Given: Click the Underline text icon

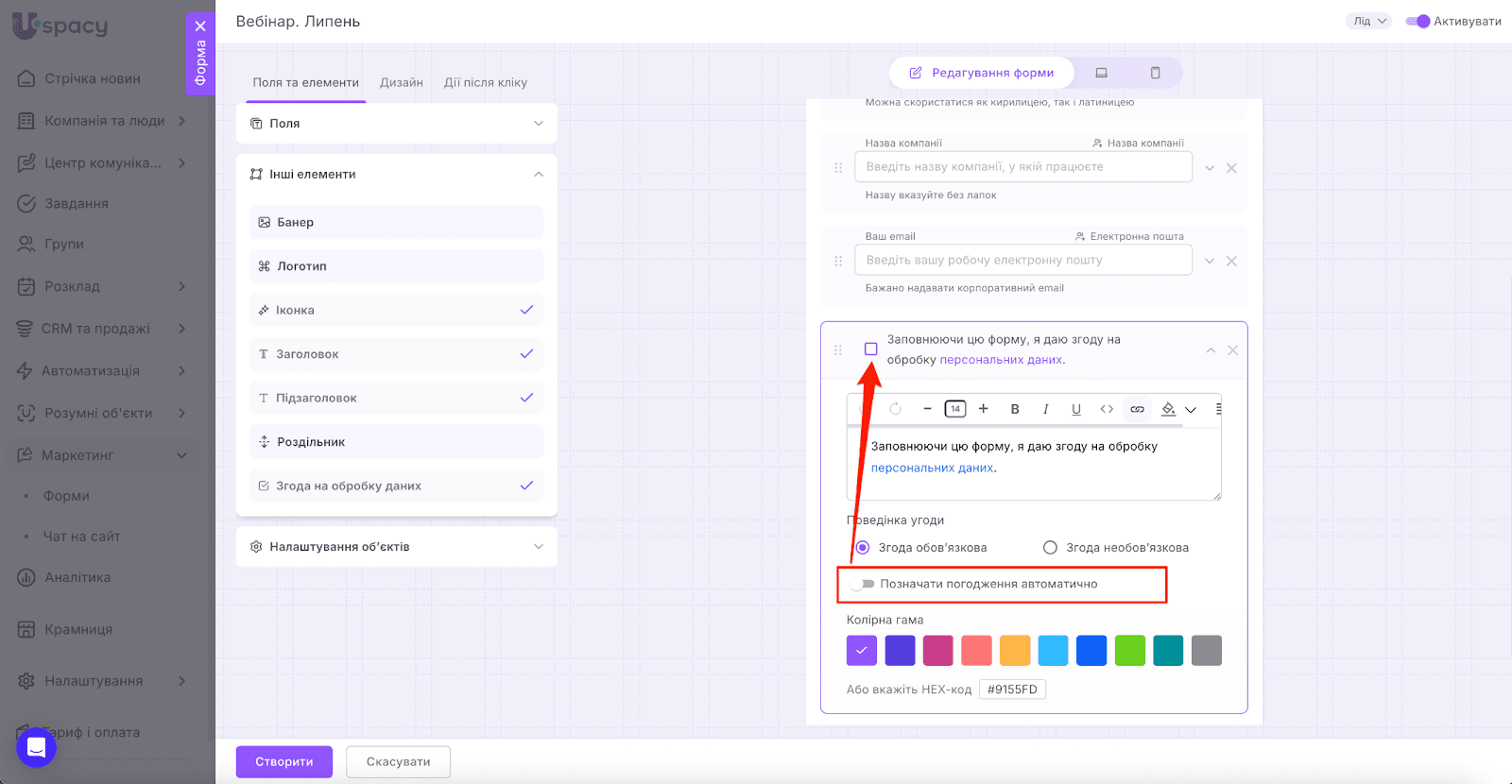Looking at the screenshot, I should point(1075,409).
